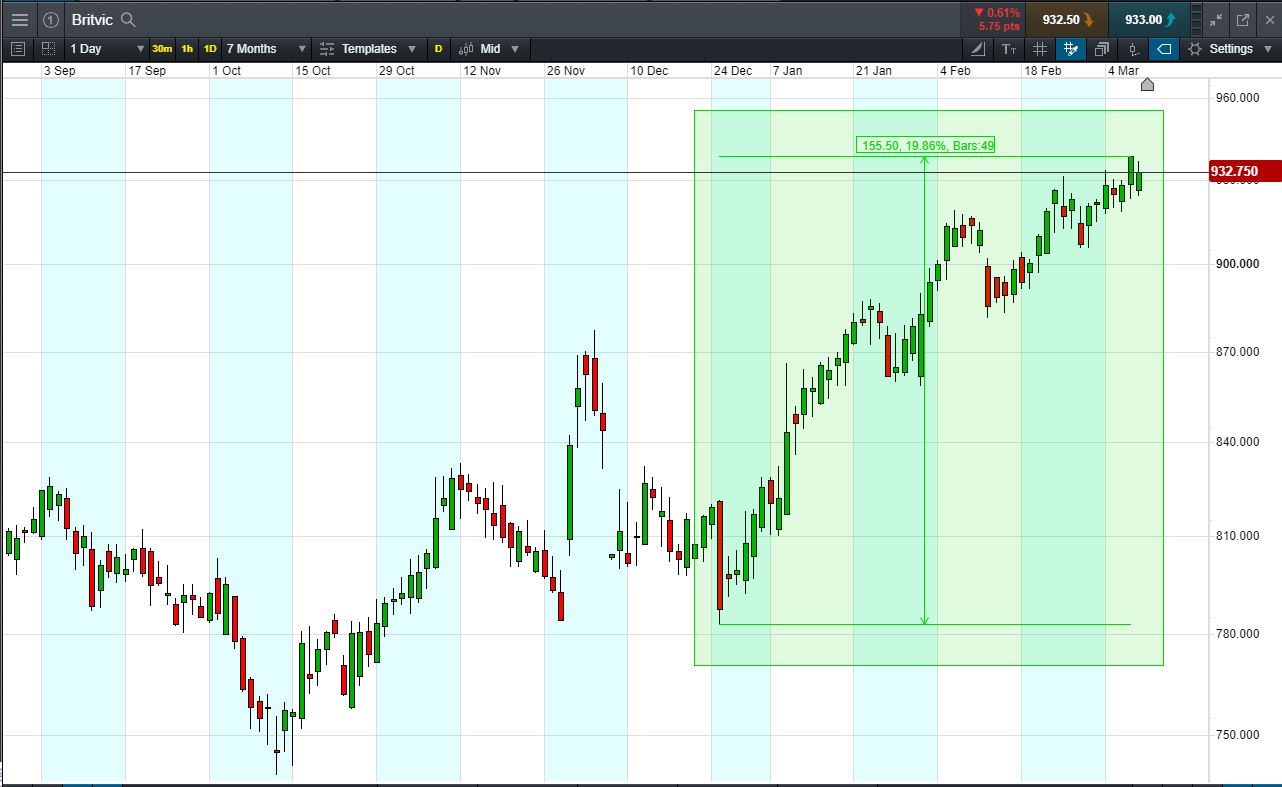The image size is (1282, 787).
Task: Click the yellow D button
Action: (x=438, y=48)
